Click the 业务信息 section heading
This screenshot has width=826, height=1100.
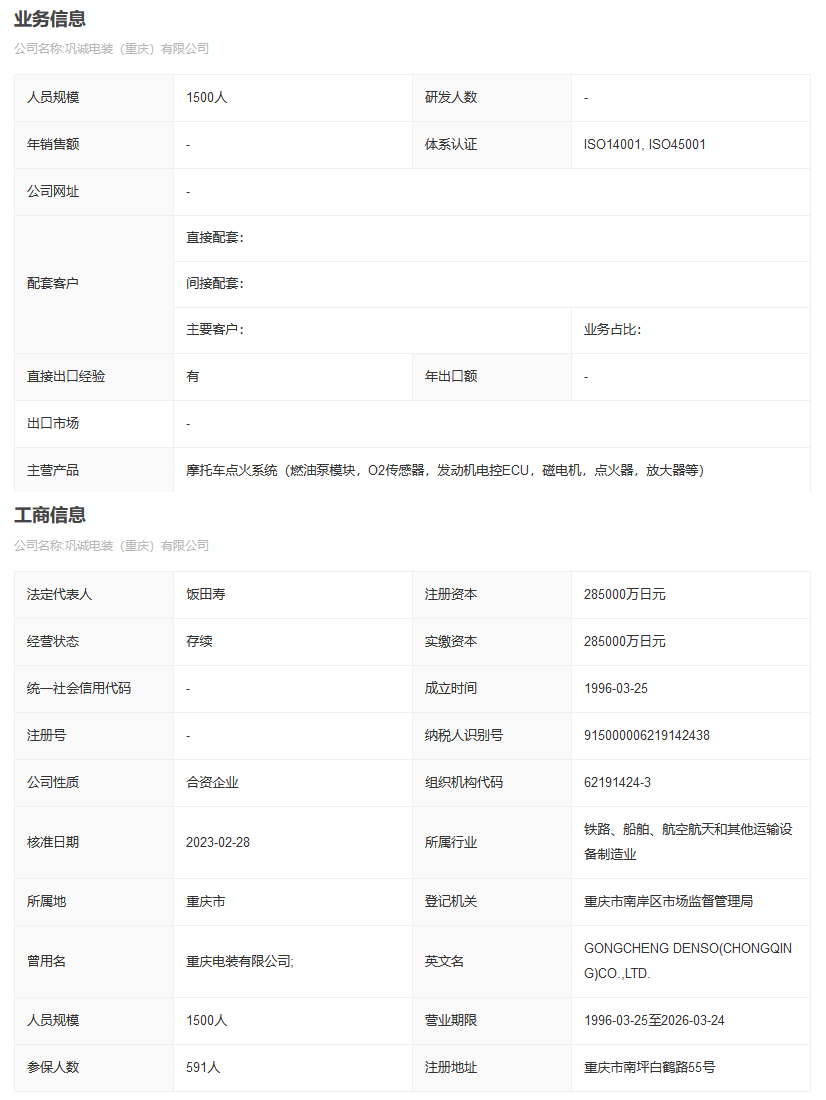[x=50, y=19]
